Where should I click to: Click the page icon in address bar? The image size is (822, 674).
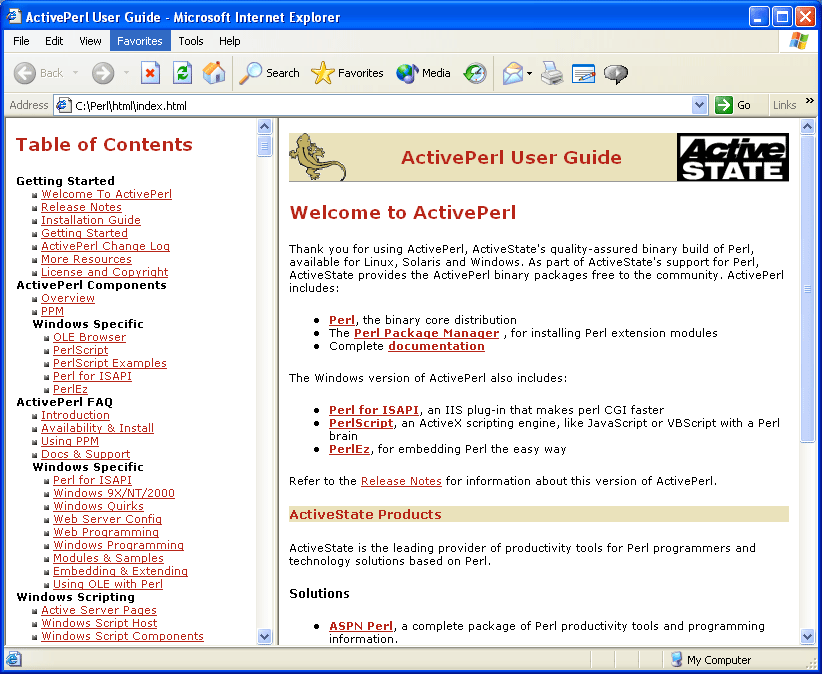tap(63, 105)
